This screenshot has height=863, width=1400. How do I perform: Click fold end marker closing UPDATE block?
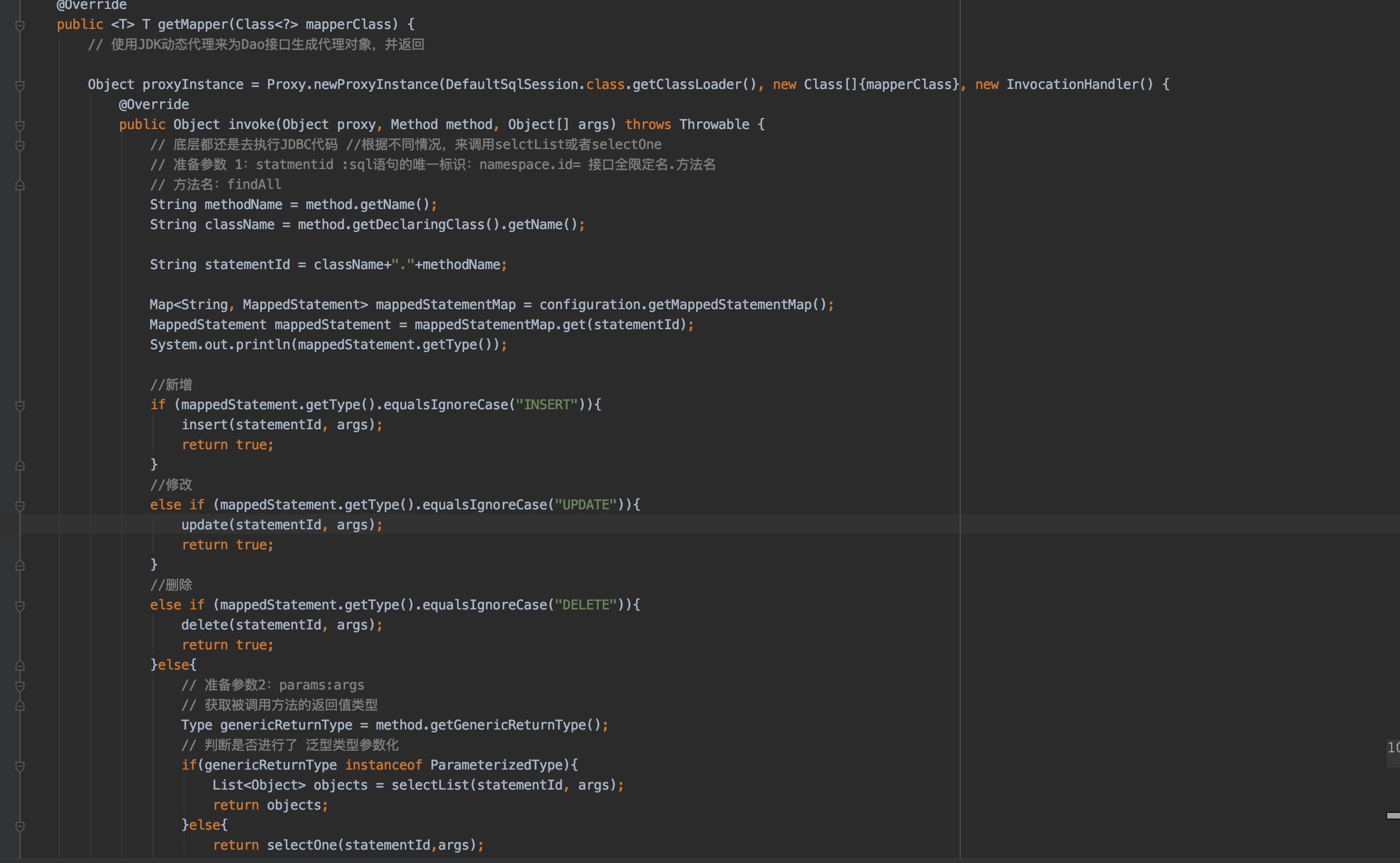(20, 566)
